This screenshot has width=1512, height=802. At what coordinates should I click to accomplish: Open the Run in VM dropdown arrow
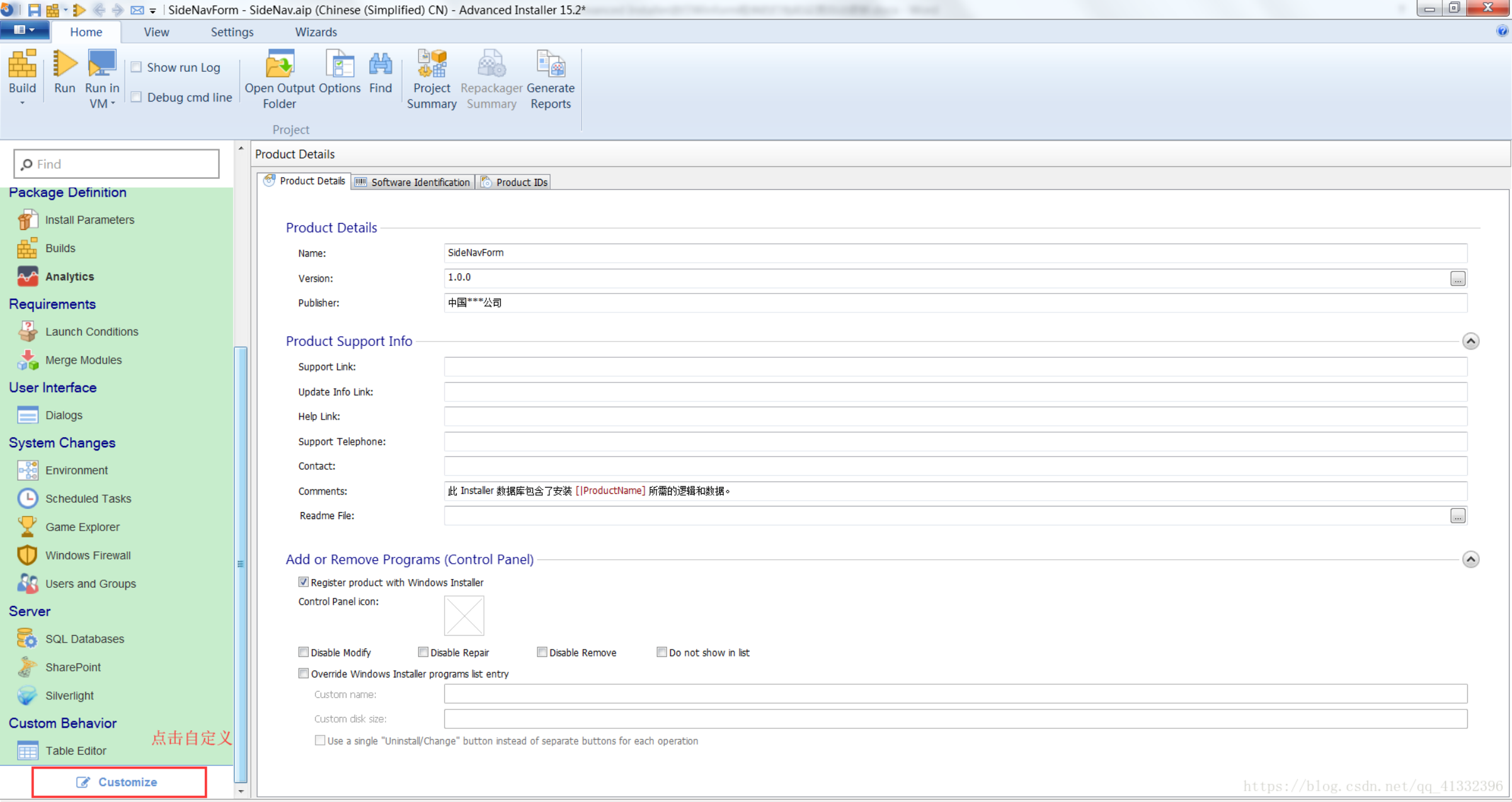113,104
